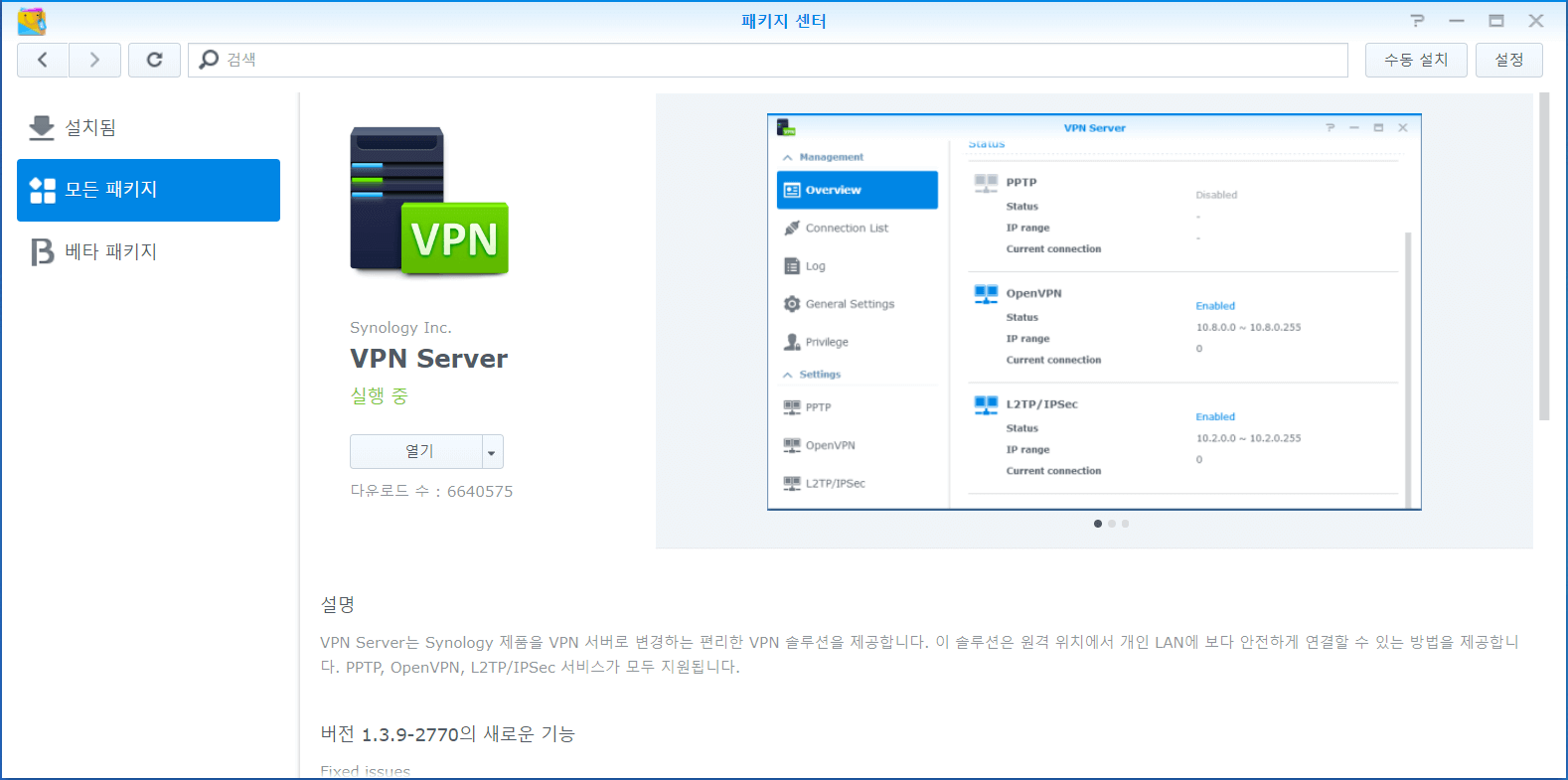Click the beta packages B icon

click(x=42, y=251)
